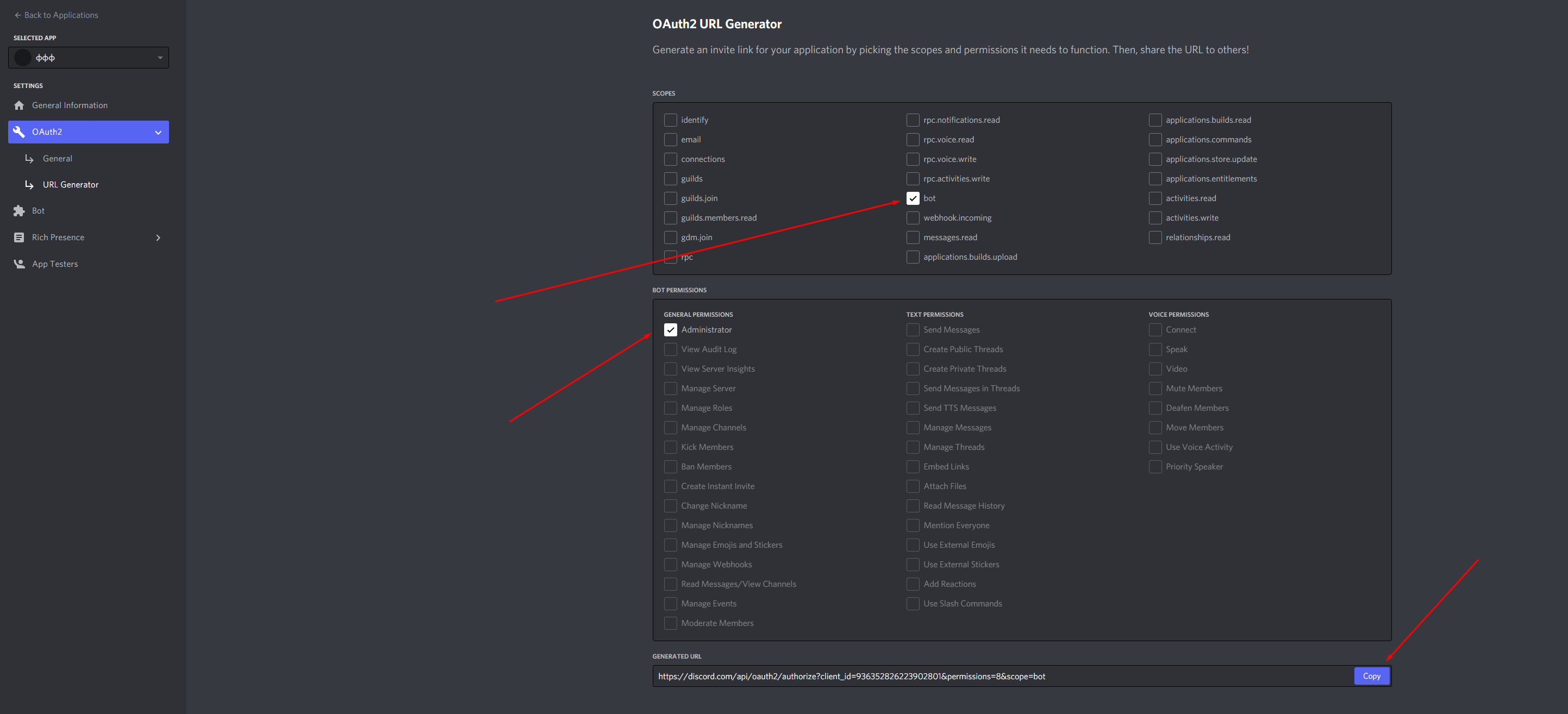Click the Rich Presence document icon

click(x=19, y=237)
